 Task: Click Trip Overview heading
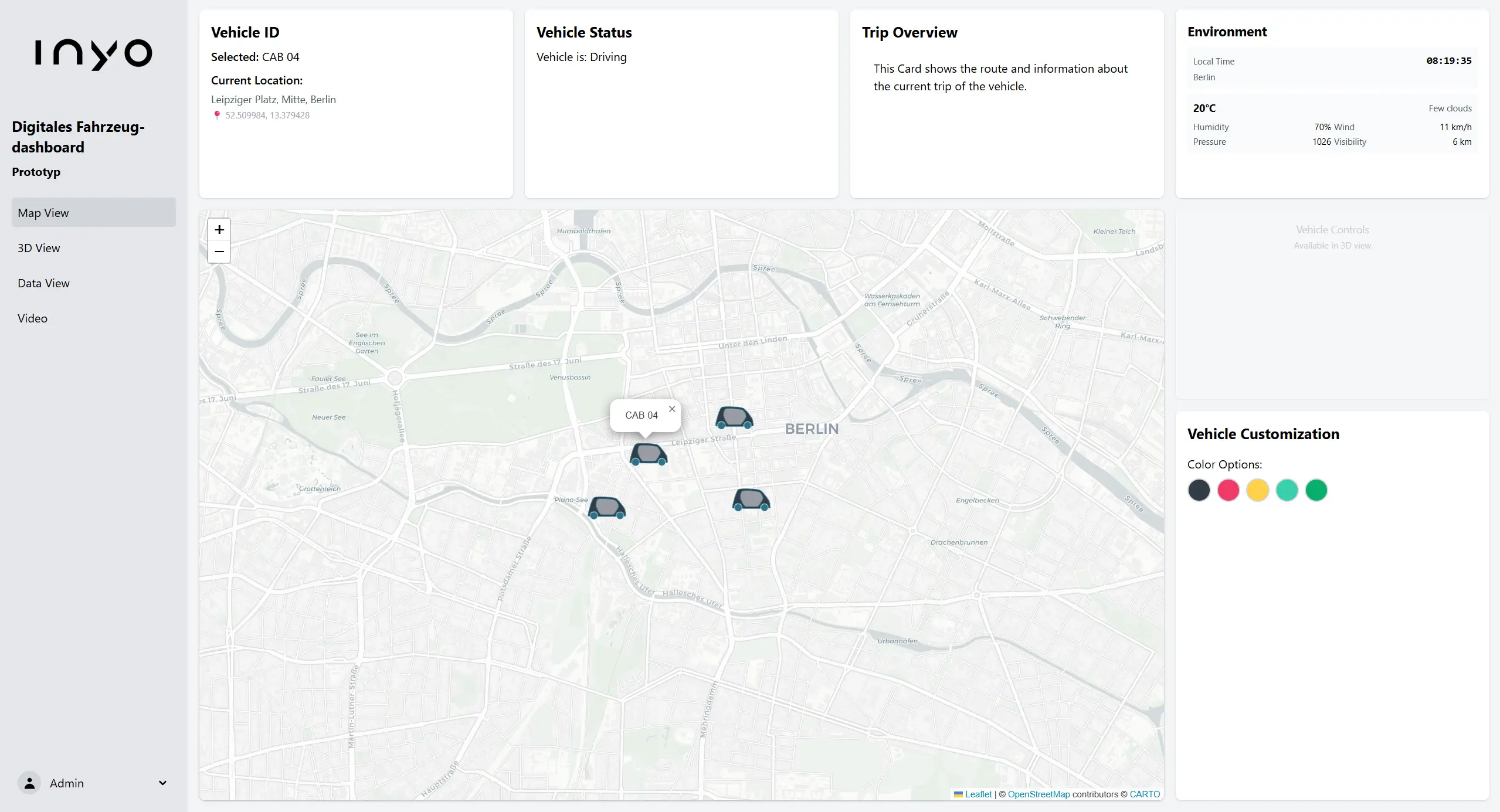pos(909,33)
